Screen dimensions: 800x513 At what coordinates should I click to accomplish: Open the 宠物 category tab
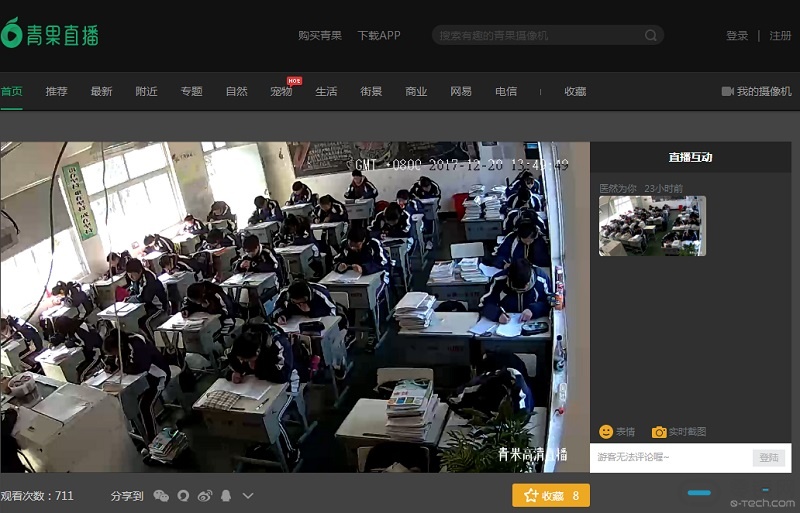(281, 91)
